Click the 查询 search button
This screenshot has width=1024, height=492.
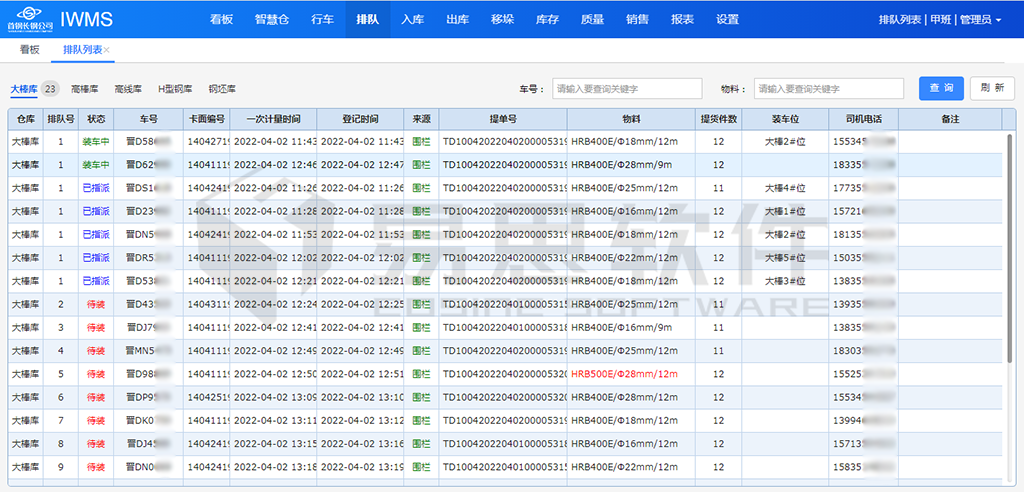(941, 88)
